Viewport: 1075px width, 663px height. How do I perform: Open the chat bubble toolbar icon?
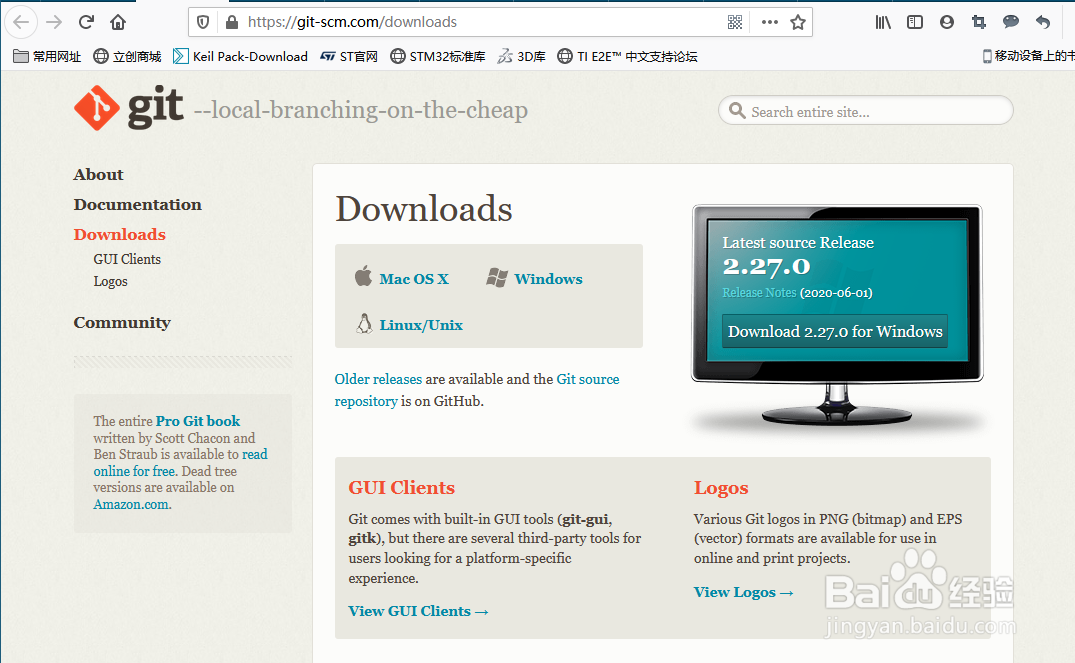point(1011,22)
